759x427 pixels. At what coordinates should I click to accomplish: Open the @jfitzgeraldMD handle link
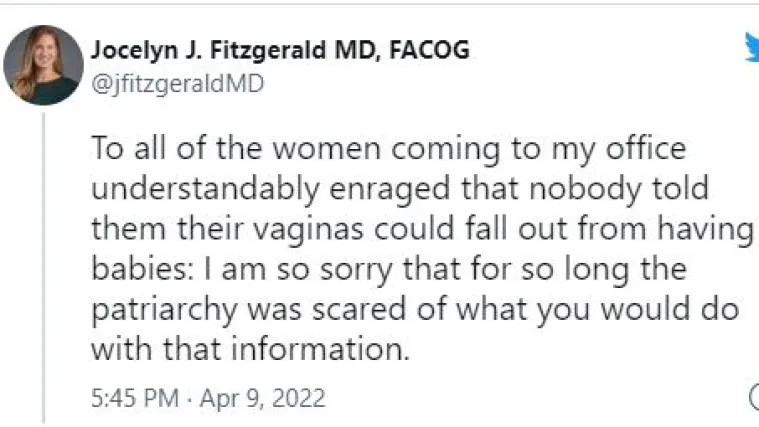(x=177, y=84)
